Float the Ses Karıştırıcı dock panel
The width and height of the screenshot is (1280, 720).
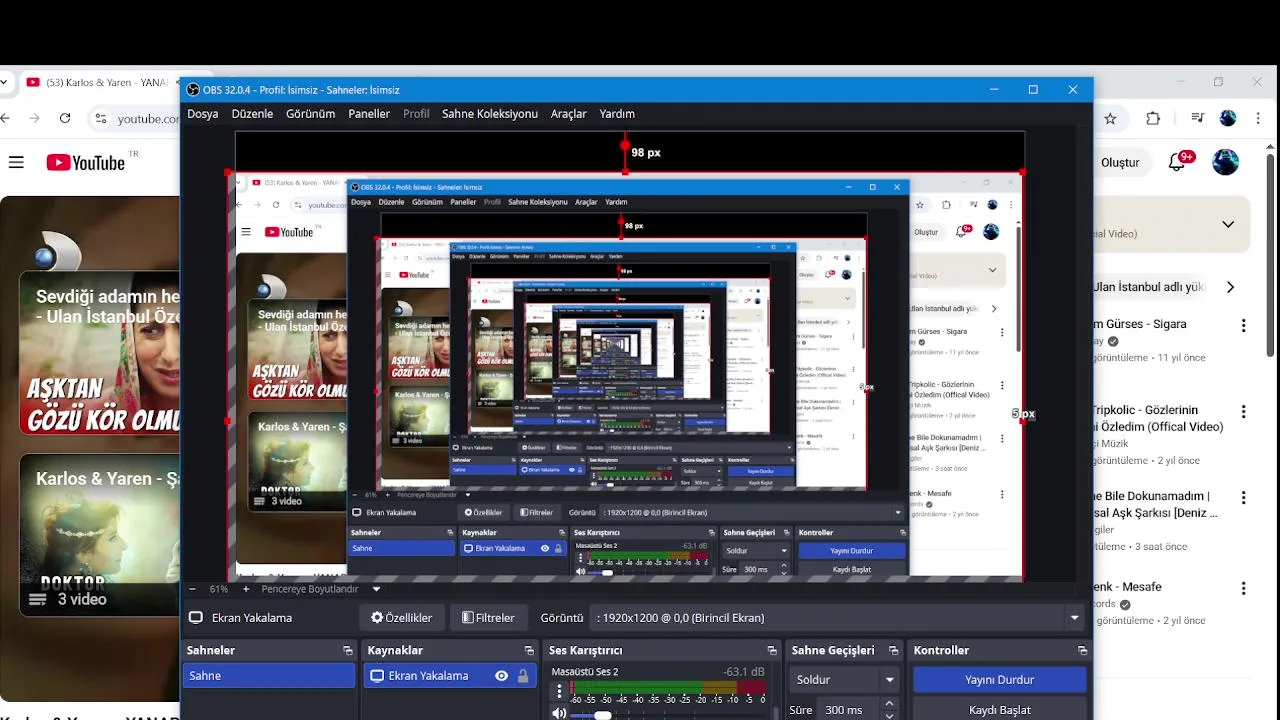(x=771, y=651)
